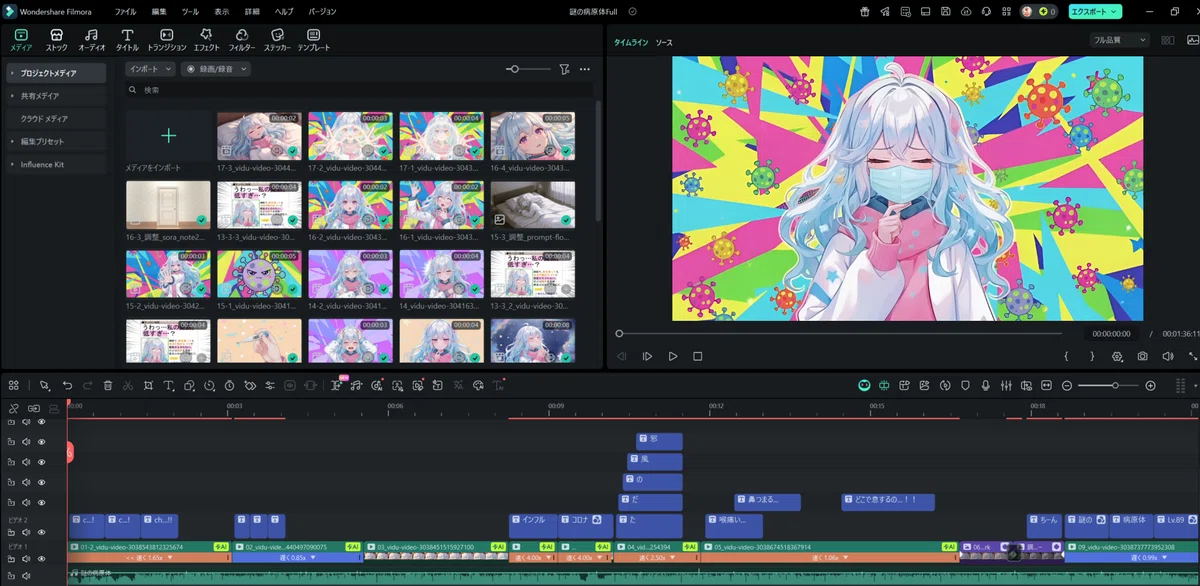Switch to the タイムライン preview tab
The image size is (1200, 586).
tap(630, 43)
